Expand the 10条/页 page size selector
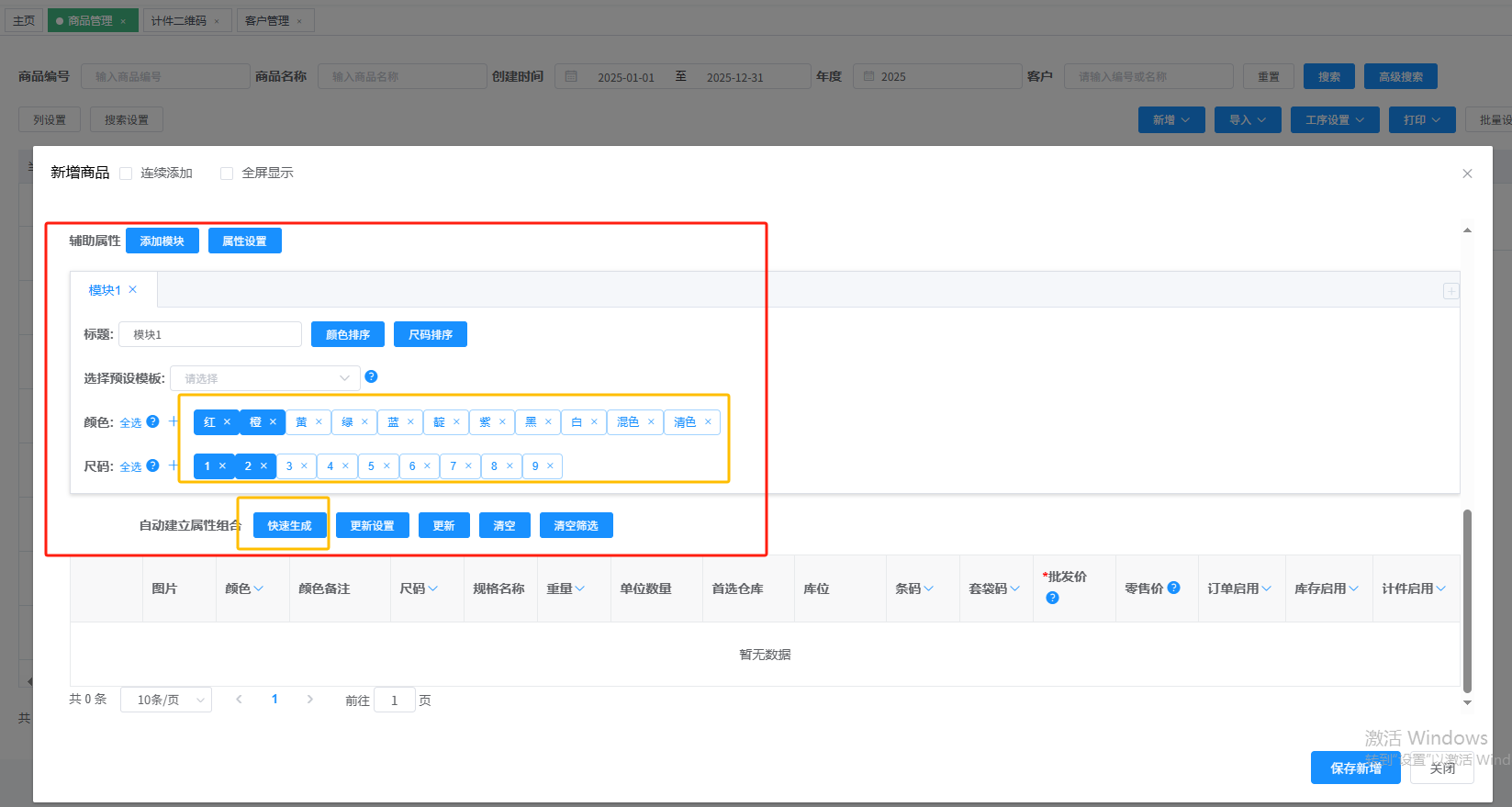This screenshot has height=807, width=1512. [166, 700]
